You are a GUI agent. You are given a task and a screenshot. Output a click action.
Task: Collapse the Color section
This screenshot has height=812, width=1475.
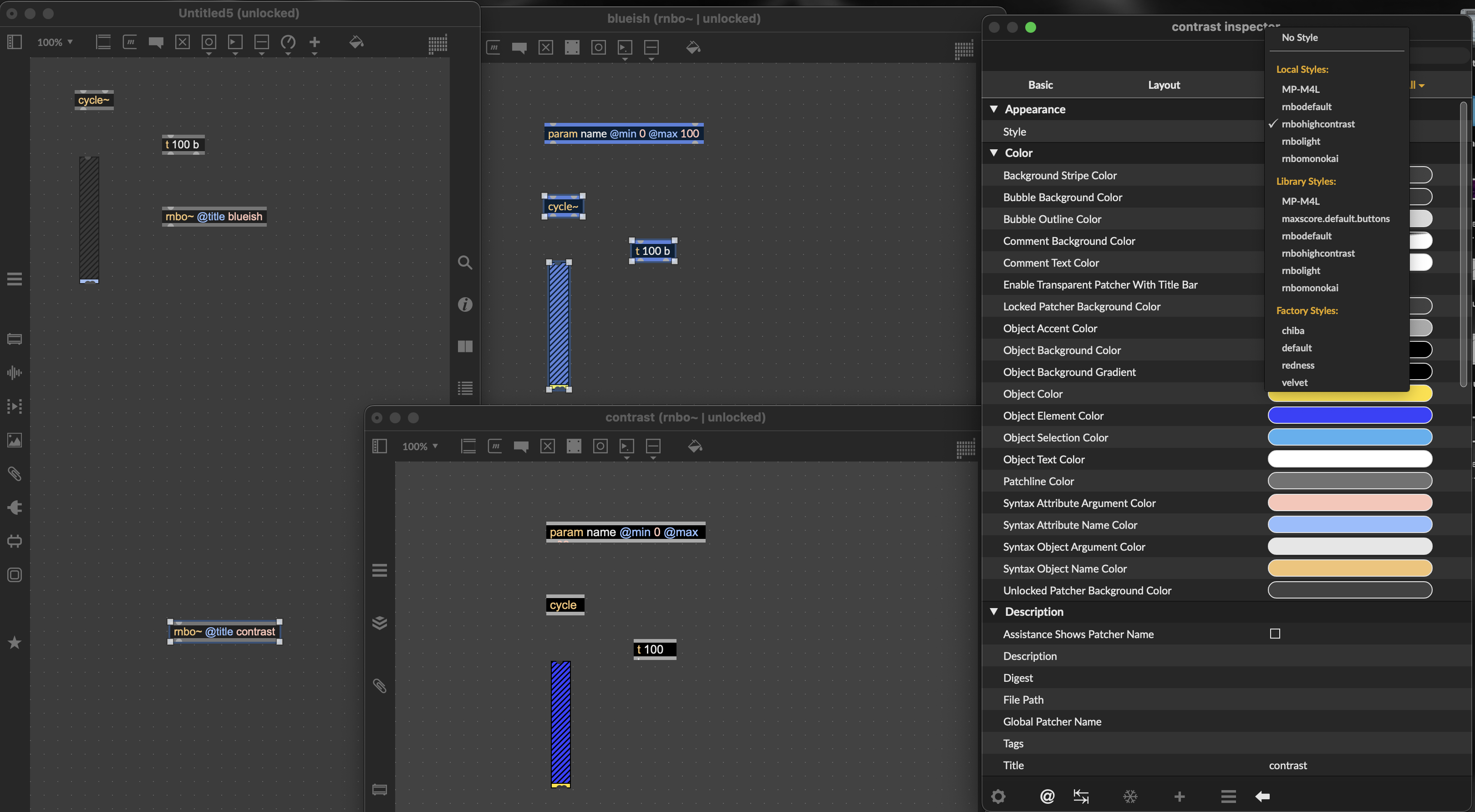[993, 153]
